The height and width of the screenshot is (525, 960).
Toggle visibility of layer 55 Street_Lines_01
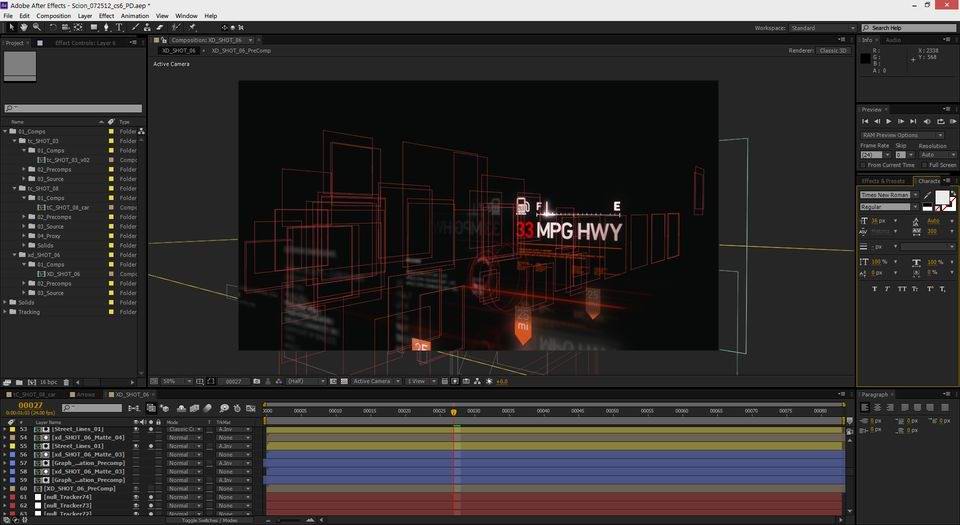click(x=136, y=446)
